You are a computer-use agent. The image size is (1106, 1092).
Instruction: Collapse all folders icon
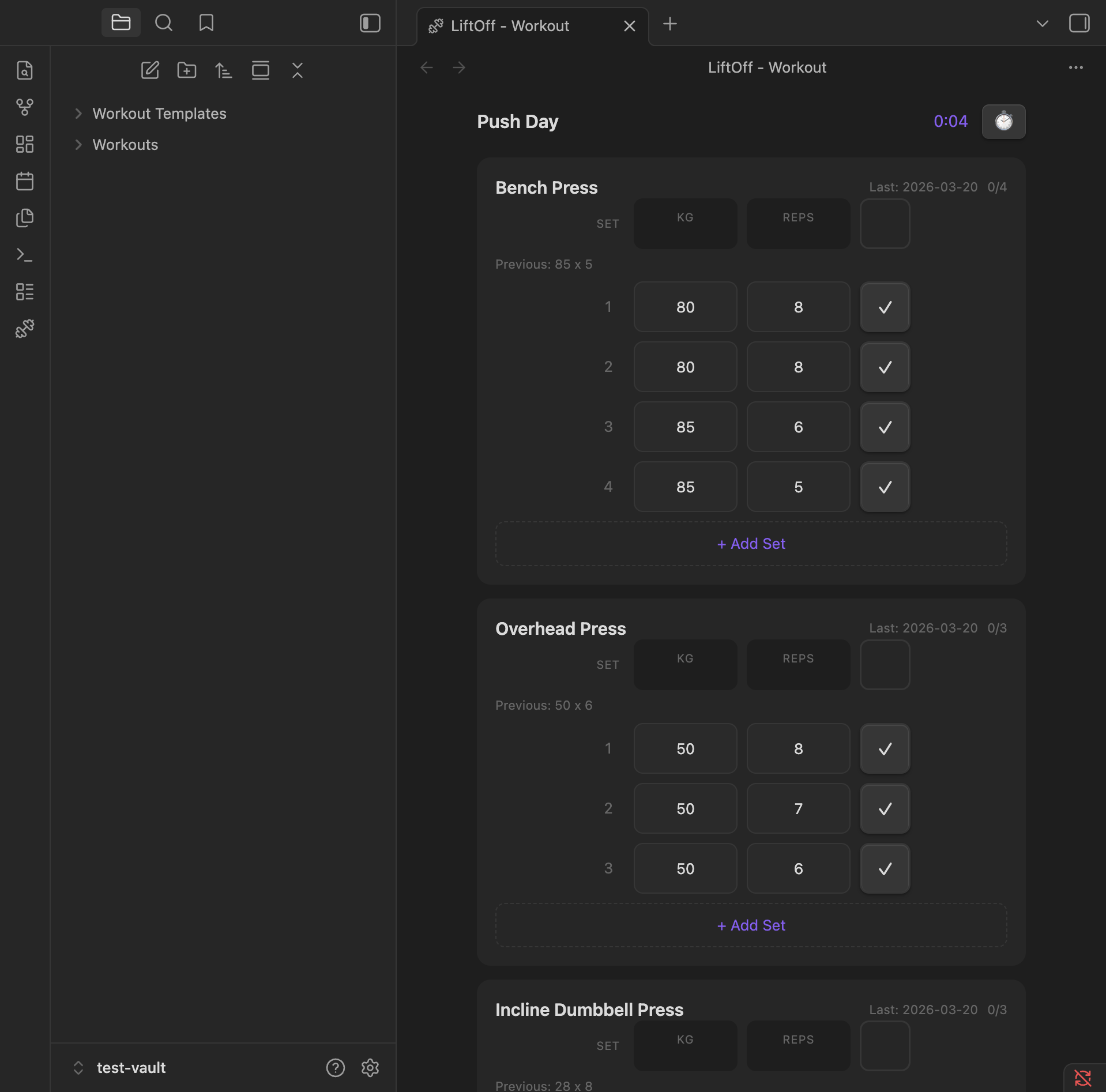(298, 70)
